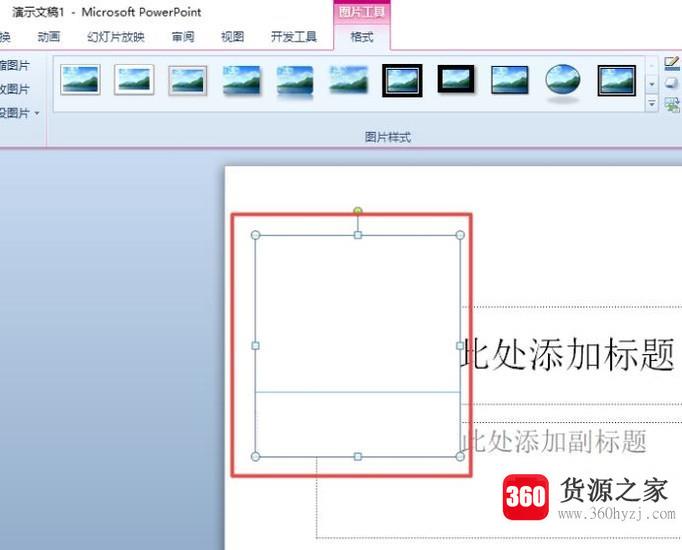Click the 更改图片 change picture command
Viewport: 682px width, 550px height.
(x=14, y=89)
